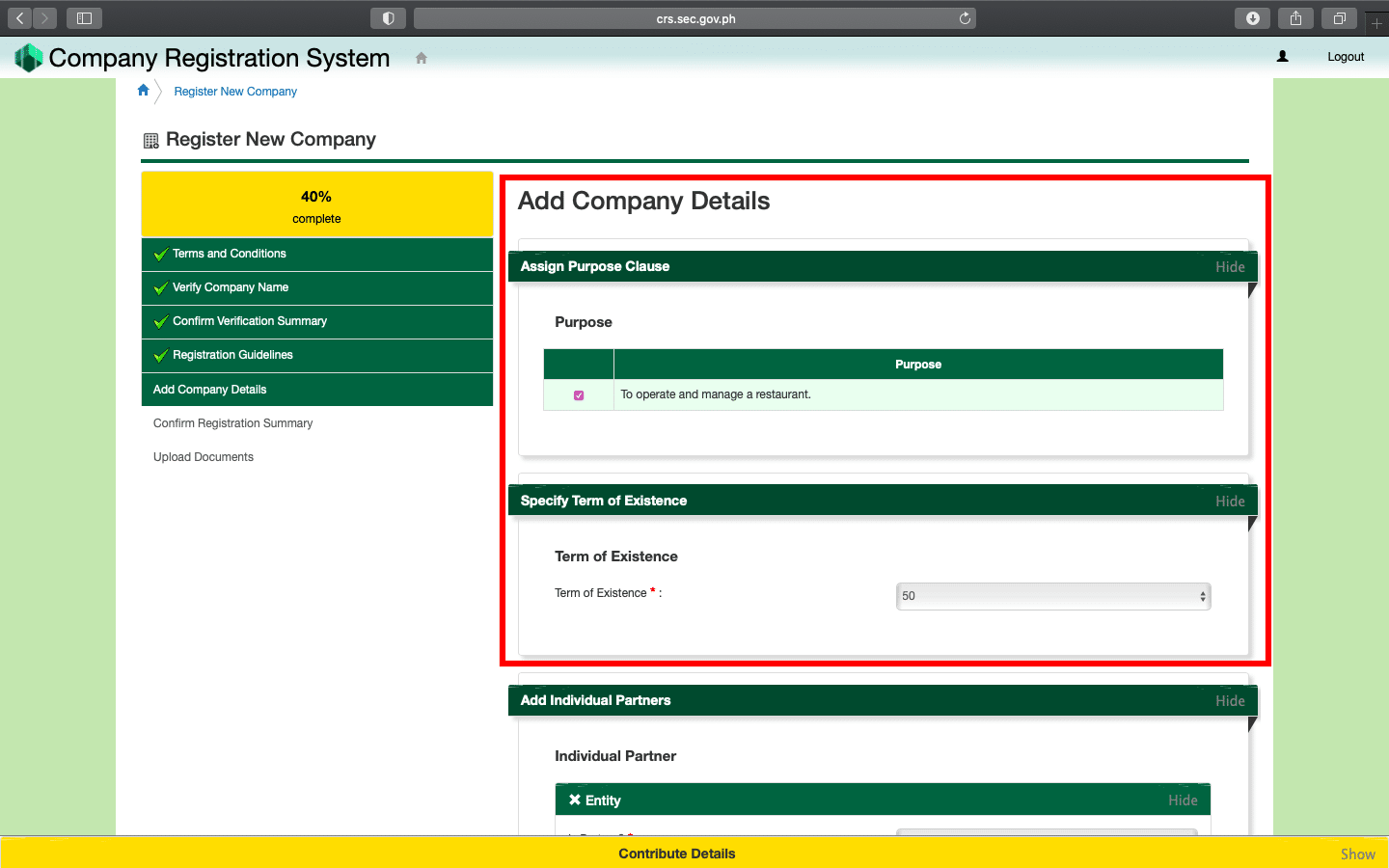Open the Upload Documents step

(204, 457)
